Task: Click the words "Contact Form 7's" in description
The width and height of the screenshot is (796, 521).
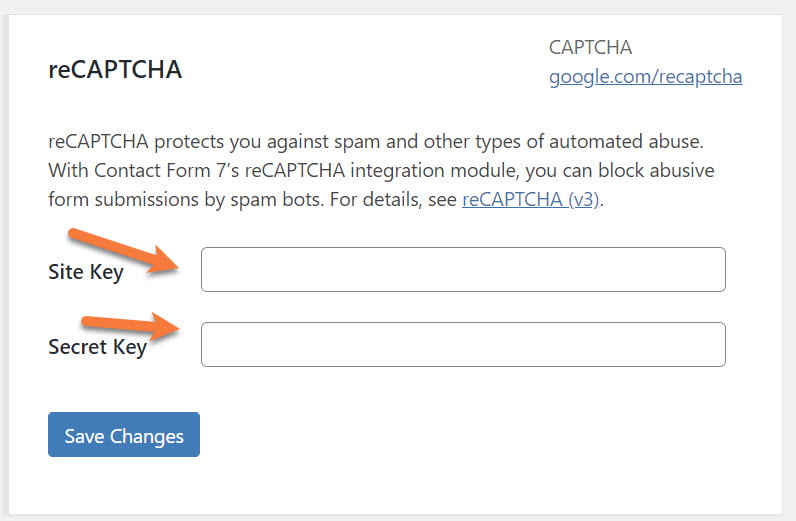Action: tap(158, 170)
